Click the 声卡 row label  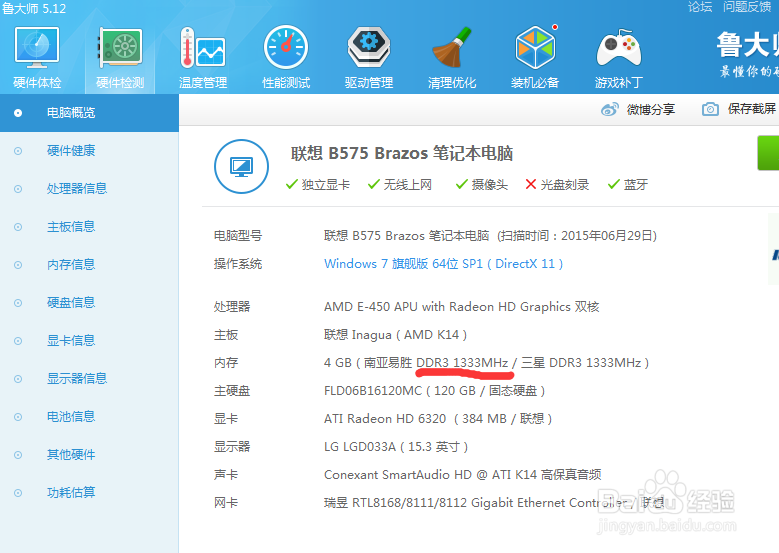click(226, 475)
